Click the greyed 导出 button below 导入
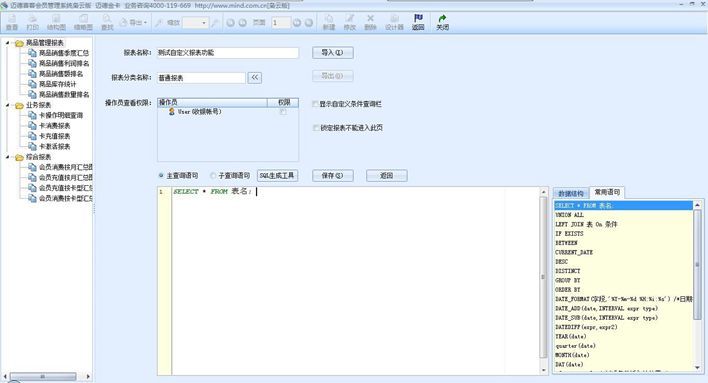This screenshot has width=708, height=383. pyautogui.click(x=332, y=76)
